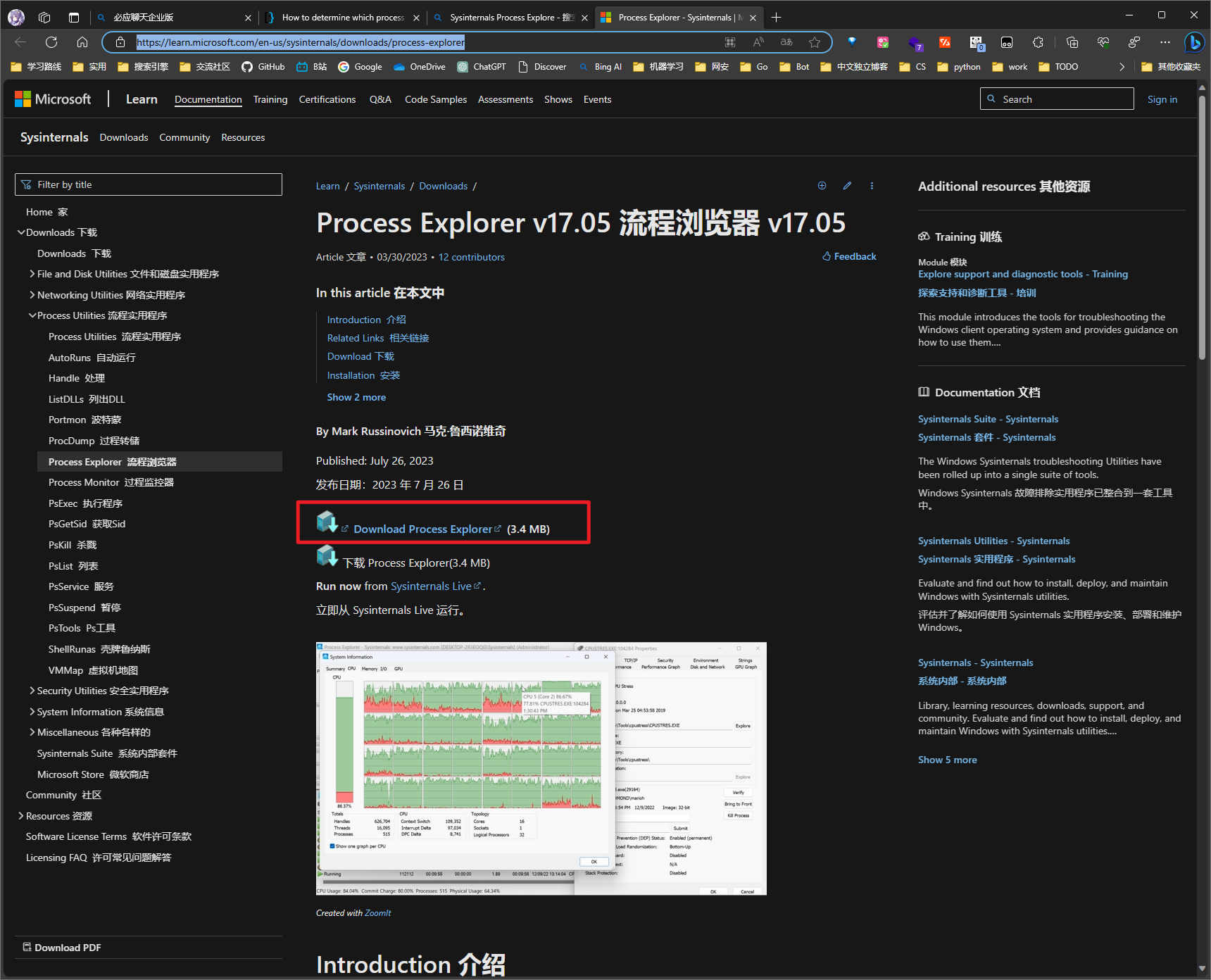The width and height of the screenshot is (1211, 980).
Task: Open the OneDrive bookmark
Action: (x=420, y=67)
